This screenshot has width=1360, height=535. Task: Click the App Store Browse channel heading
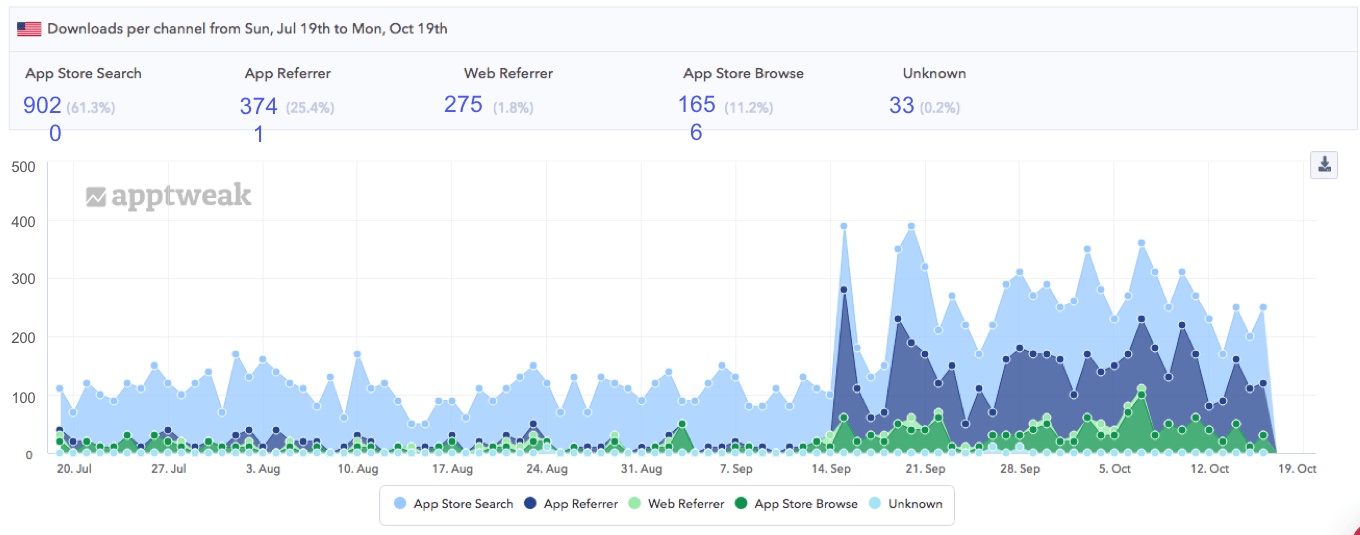[x=743, y=73]
